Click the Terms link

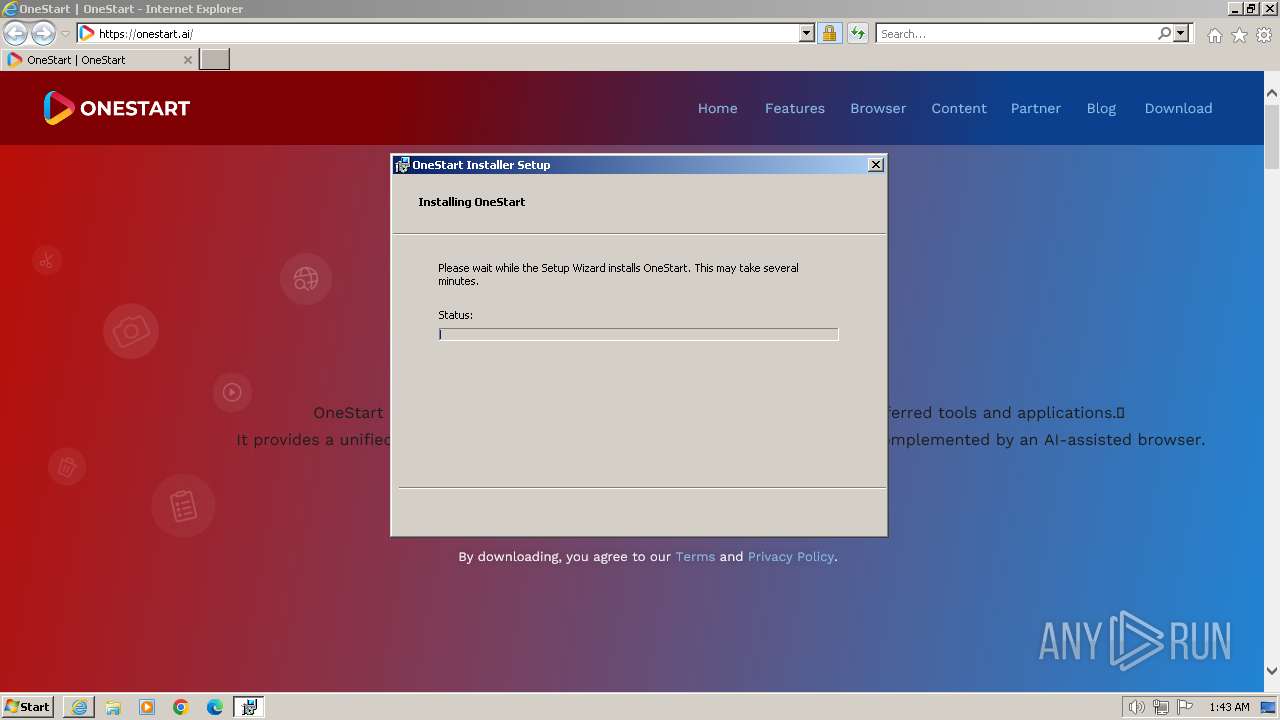[x=695, y=556]
